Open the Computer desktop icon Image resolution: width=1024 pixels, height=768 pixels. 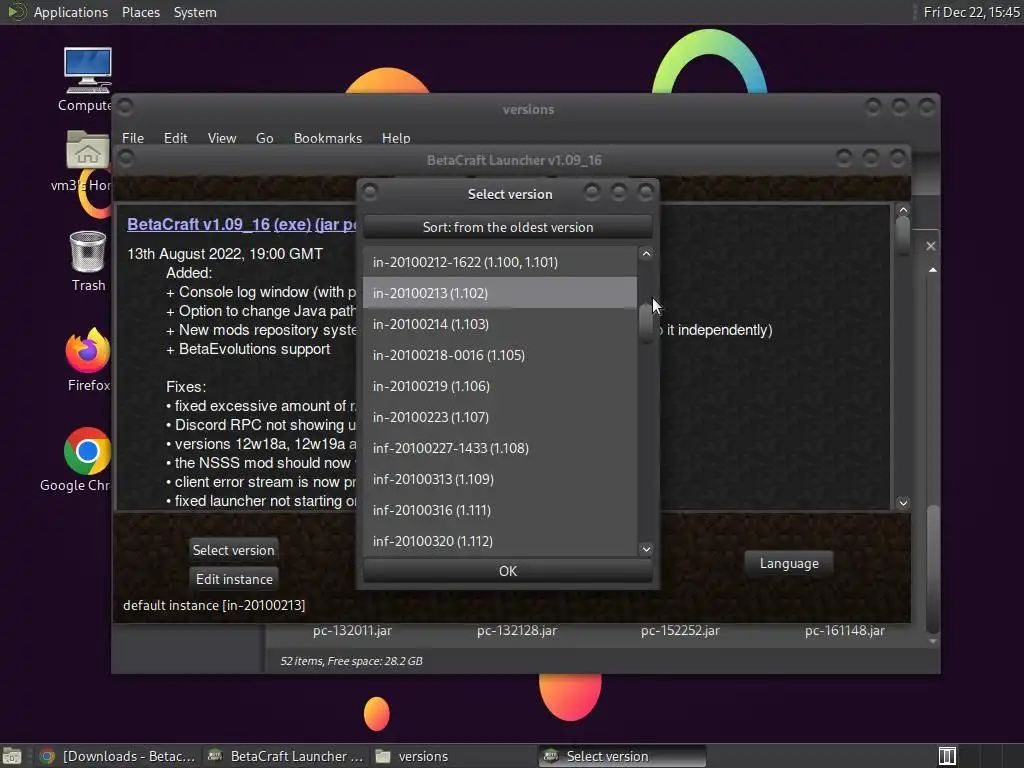pos(88,71)
